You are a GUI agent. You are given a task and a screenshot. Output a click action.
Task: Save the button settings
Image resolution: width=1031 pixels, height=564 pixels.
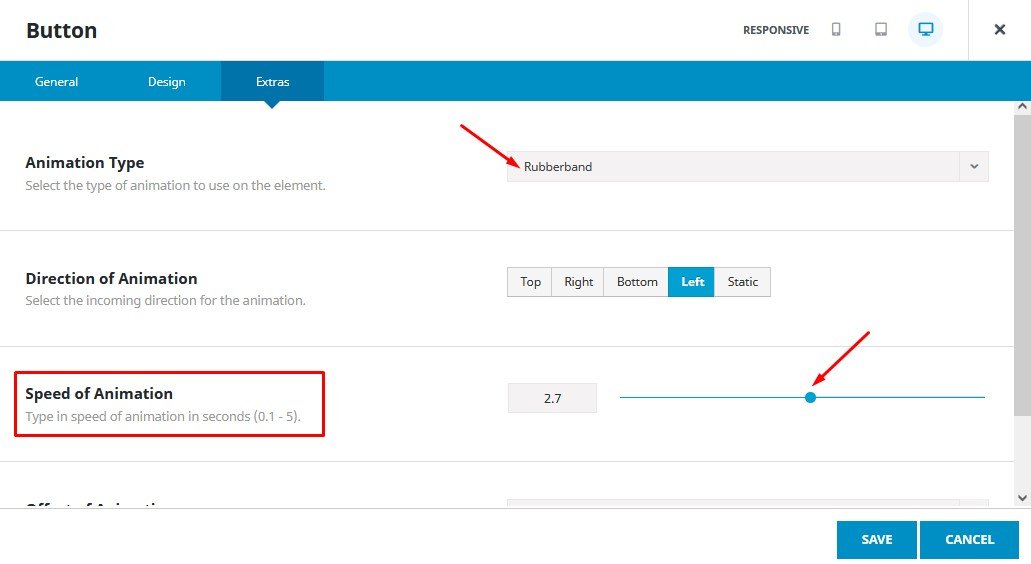click(876, 540)
